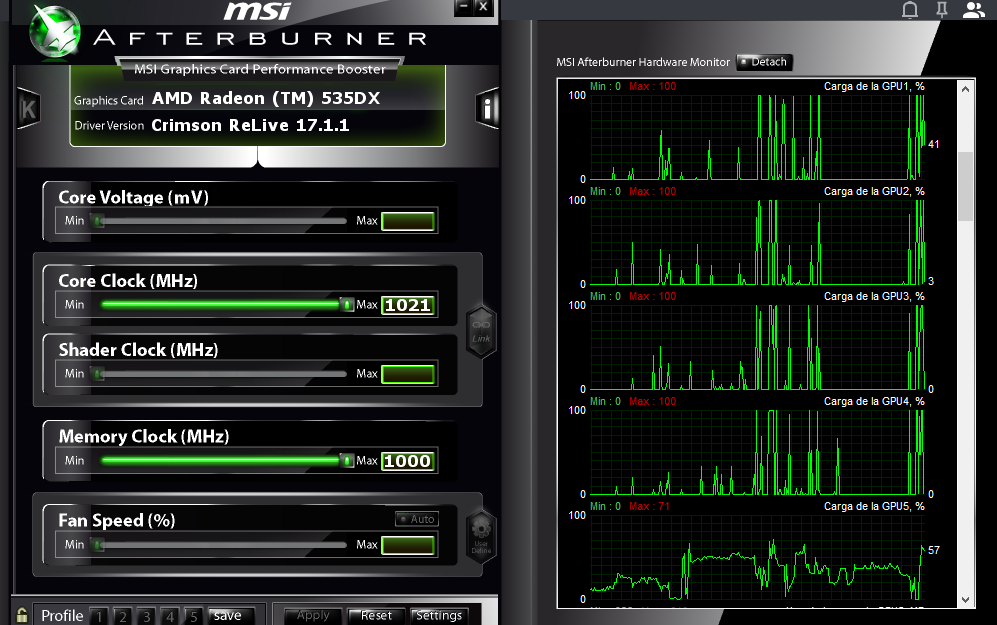Click the profile save button
The width and height of the screenshot is (997, 625).
pyautogui.click(x=230, y=615)
